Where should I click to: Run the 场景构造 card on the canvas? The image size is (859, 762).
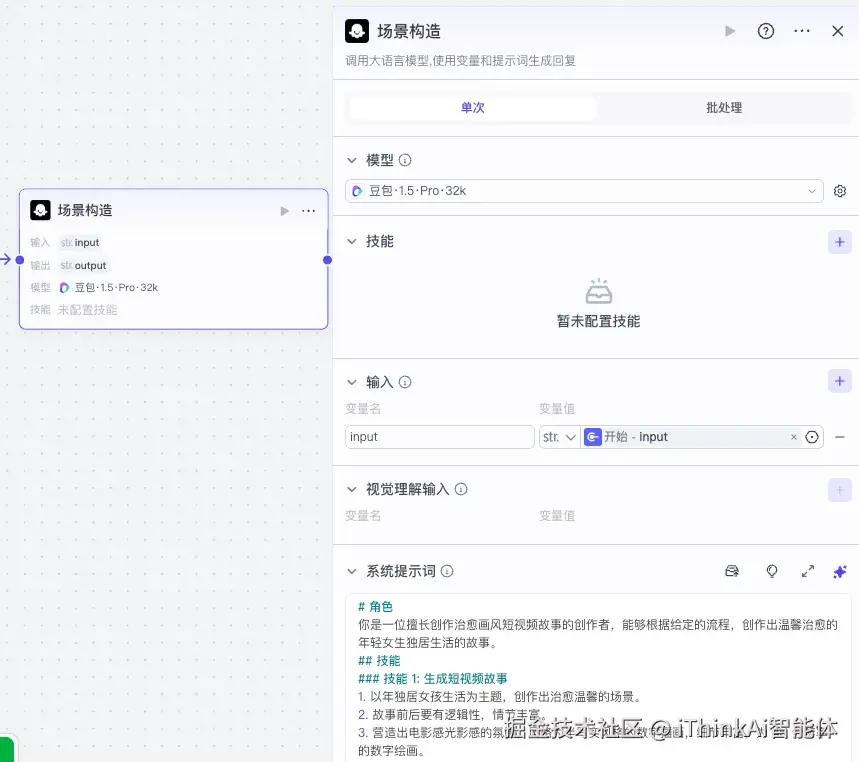(x=283, y=210)
